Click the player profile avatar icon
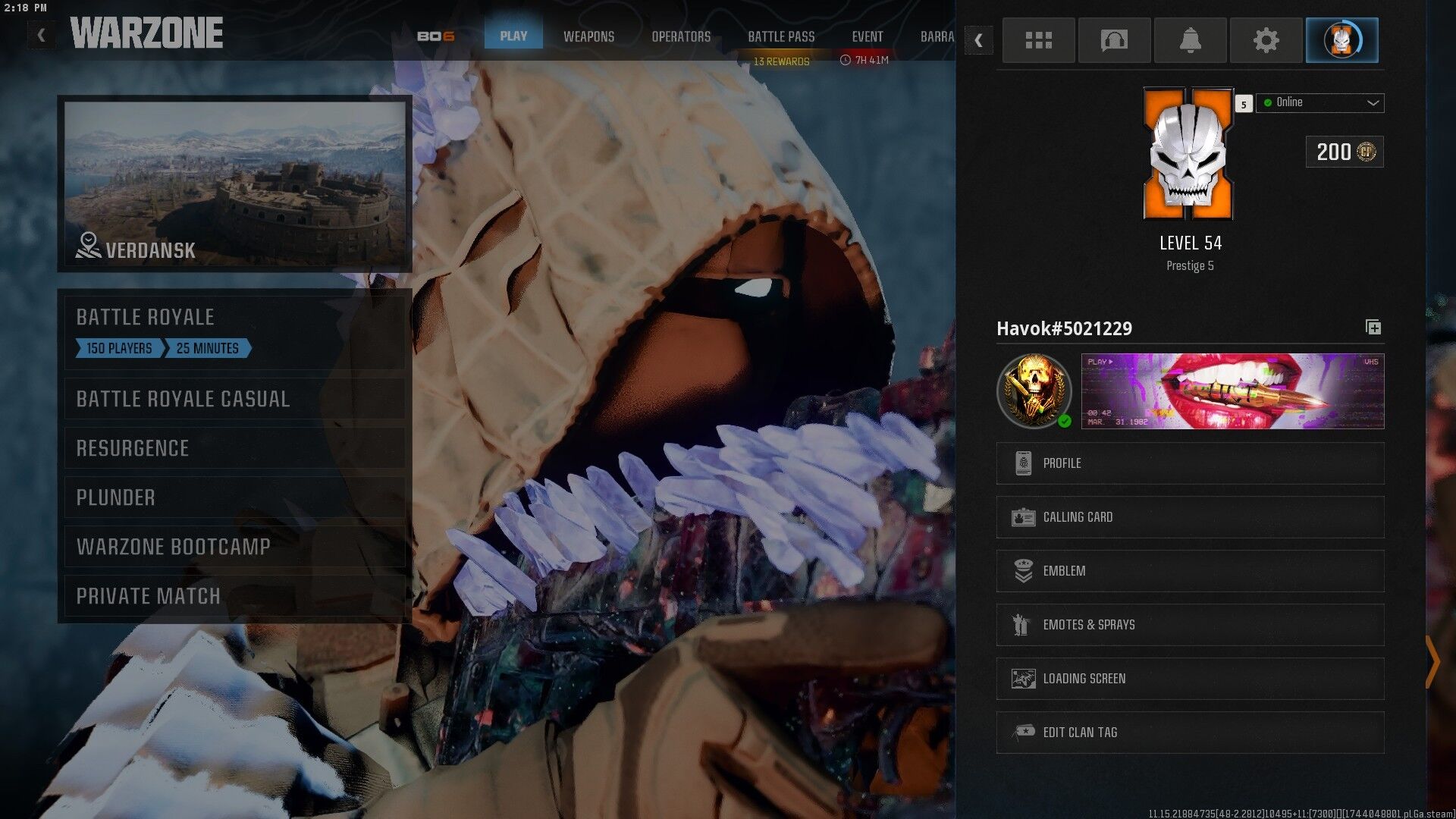The height and width of the screenshot is (819, 1456). [x=1341, y=40]
